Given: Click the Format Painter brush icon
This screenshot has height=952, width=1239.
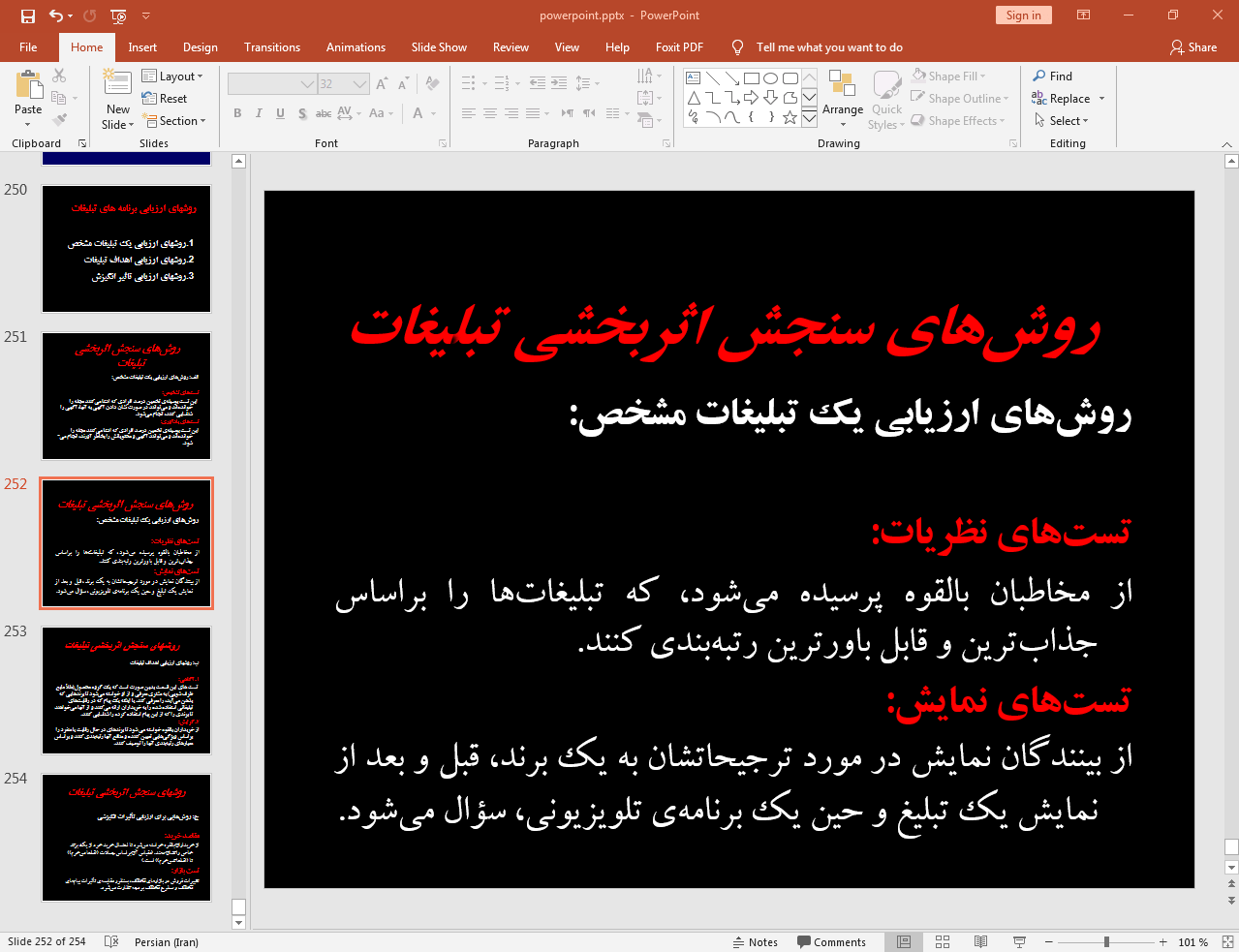Looking at the screenshot, I should [59, 120].
